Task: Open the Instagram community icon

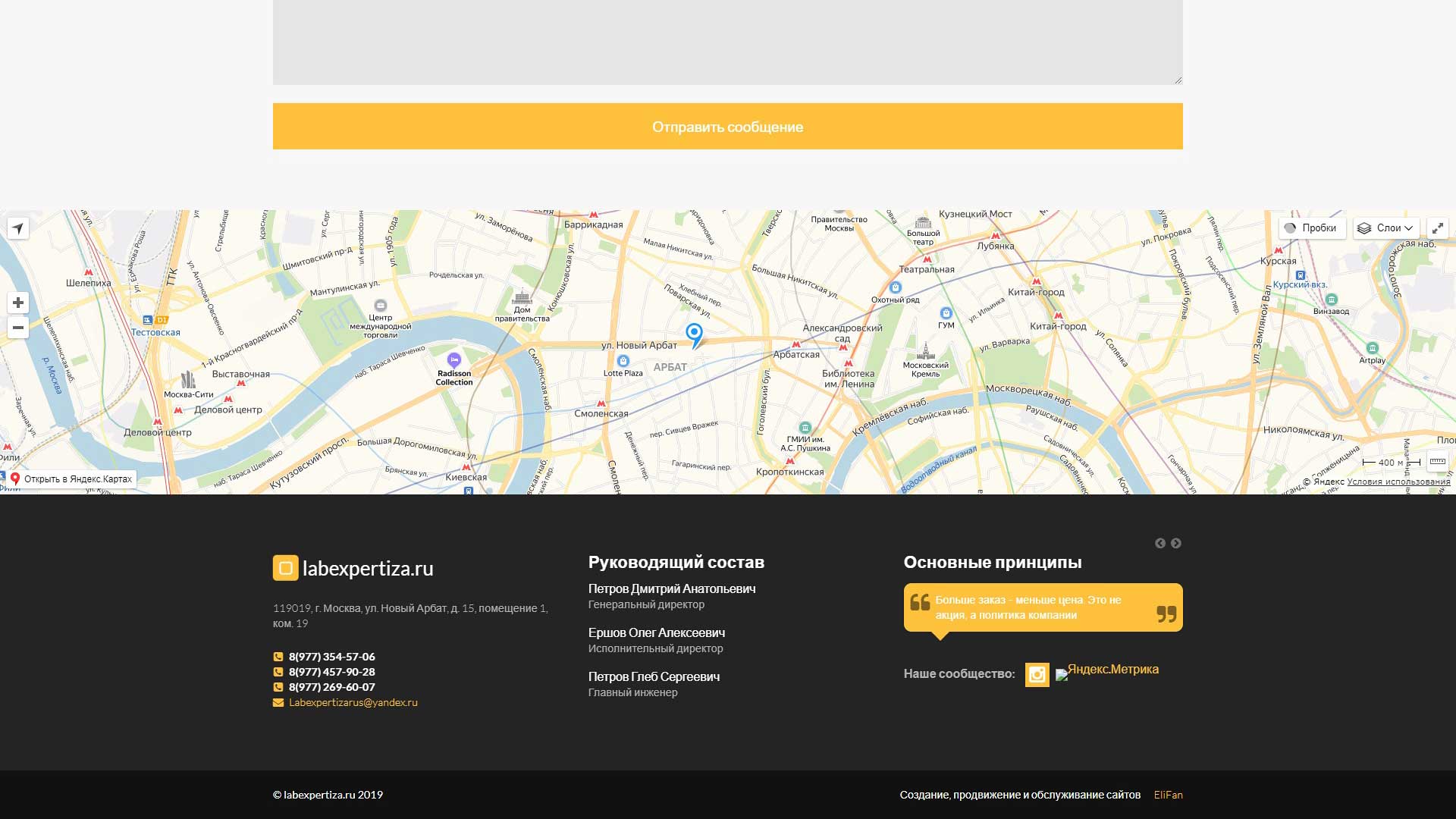Action: click(1037, 674)
